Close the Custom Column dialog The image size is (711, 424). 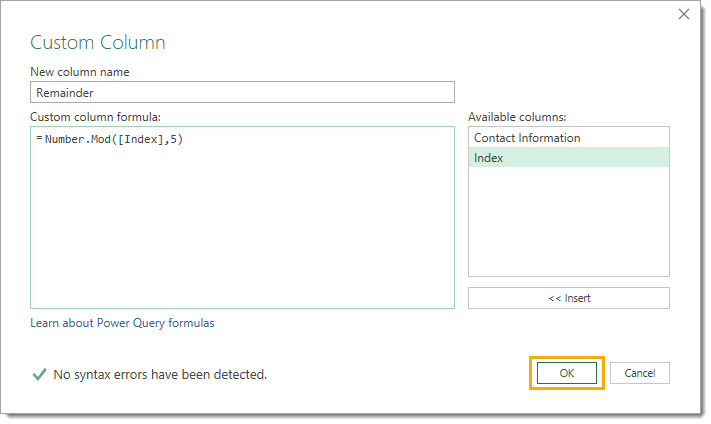[684, 15]
